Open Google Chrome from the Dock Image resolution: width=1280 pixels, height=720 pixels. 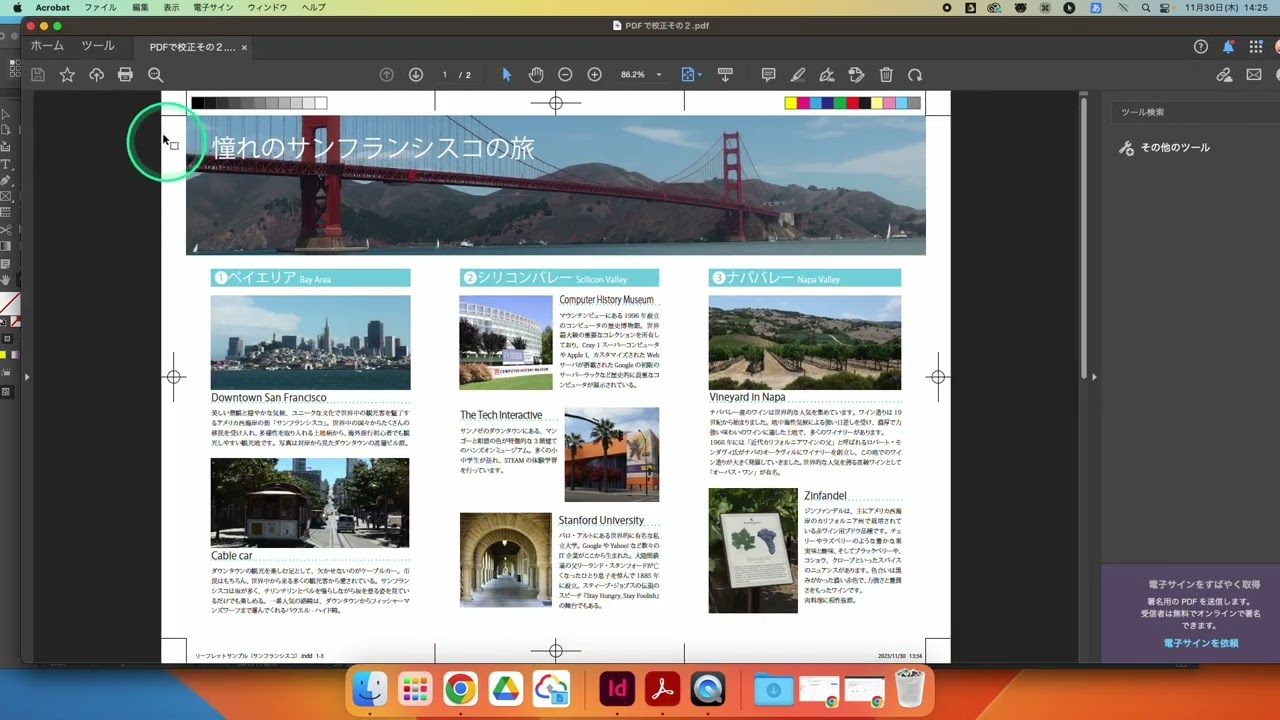[460, 689]
